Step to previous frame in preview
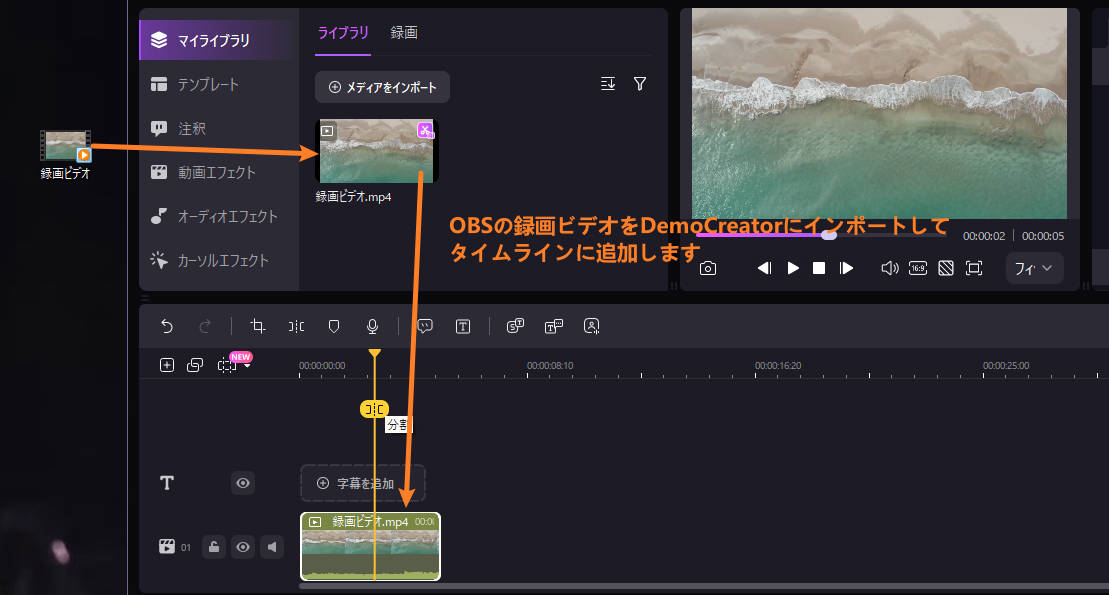 click(765, 268)
